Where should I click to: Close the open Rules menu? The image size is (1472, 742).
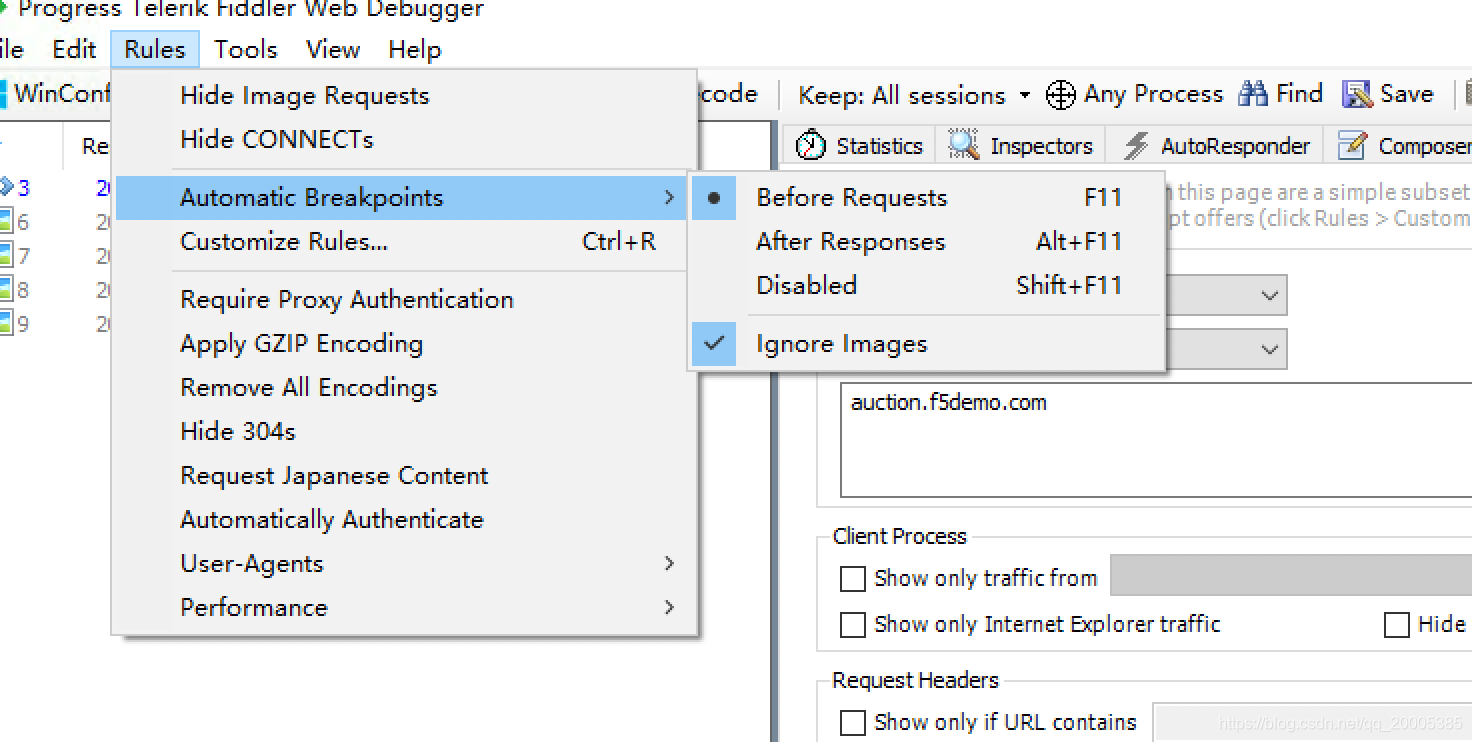tap(155, 50)
